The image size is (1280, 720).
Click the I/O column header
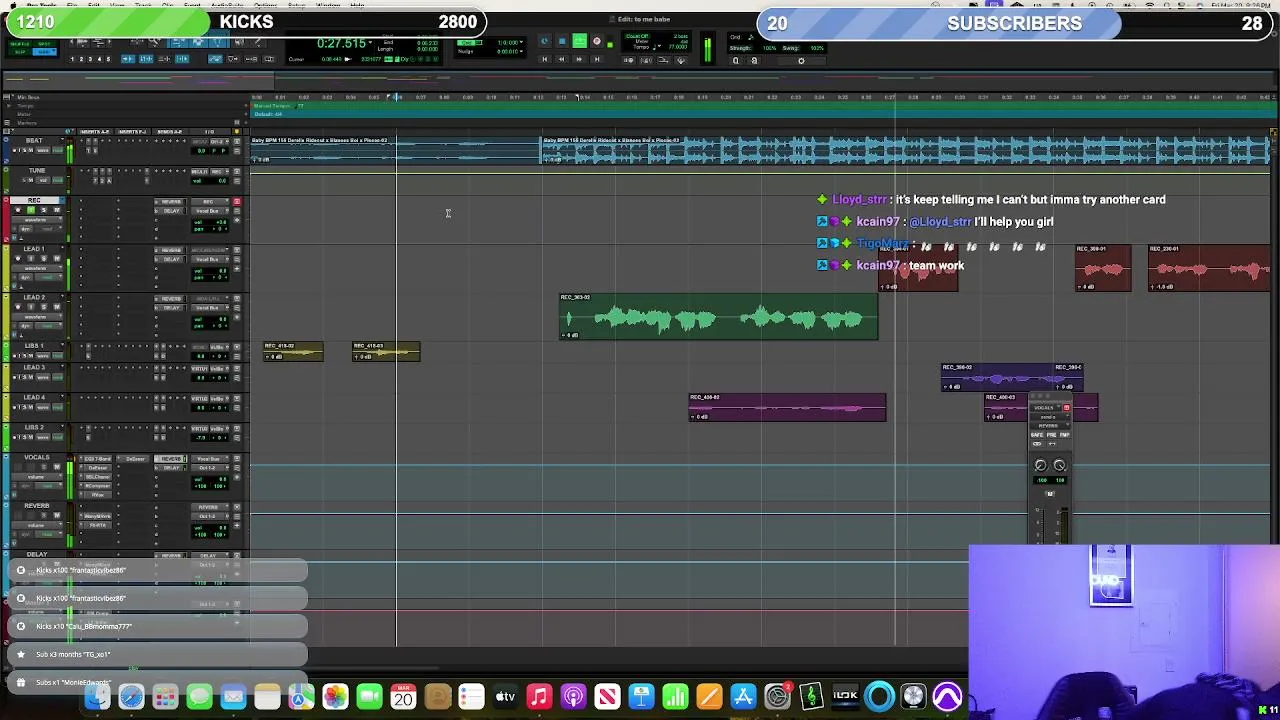pyautogui.click(x=210, y=132)
